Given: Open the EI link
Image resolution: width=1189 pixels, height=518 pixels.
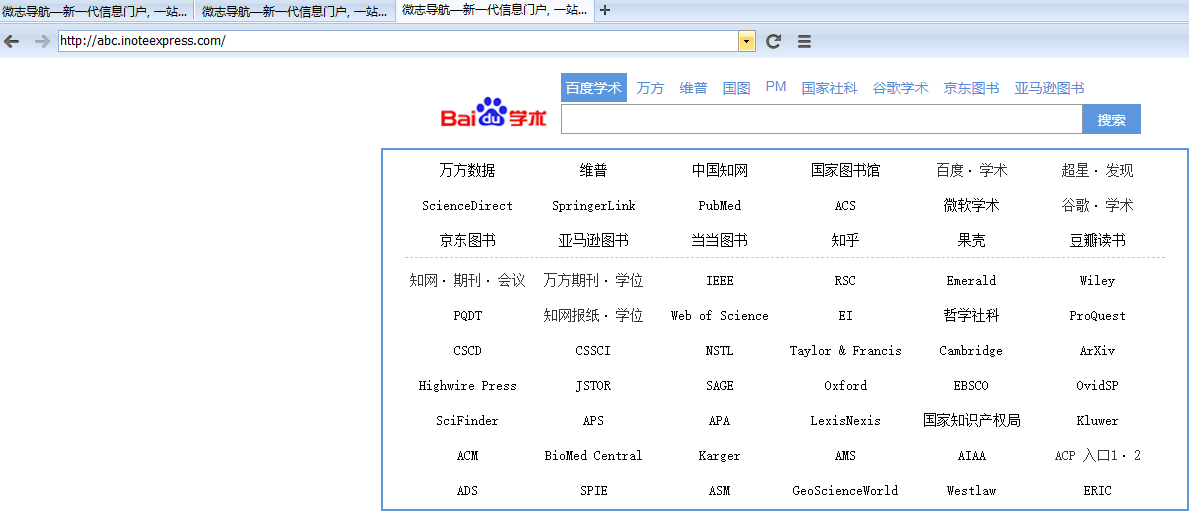Looking at the screenshot, I should click(x=845, y=316).
